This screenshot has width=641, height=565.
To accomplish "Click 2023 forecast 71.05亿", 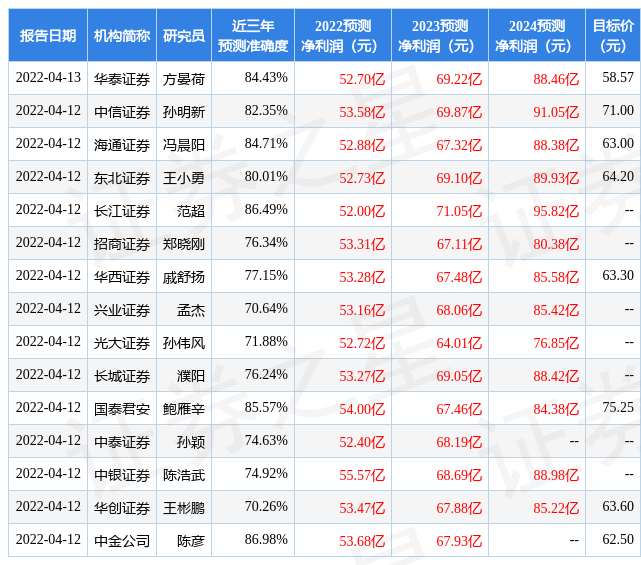I will coord(459,211).
